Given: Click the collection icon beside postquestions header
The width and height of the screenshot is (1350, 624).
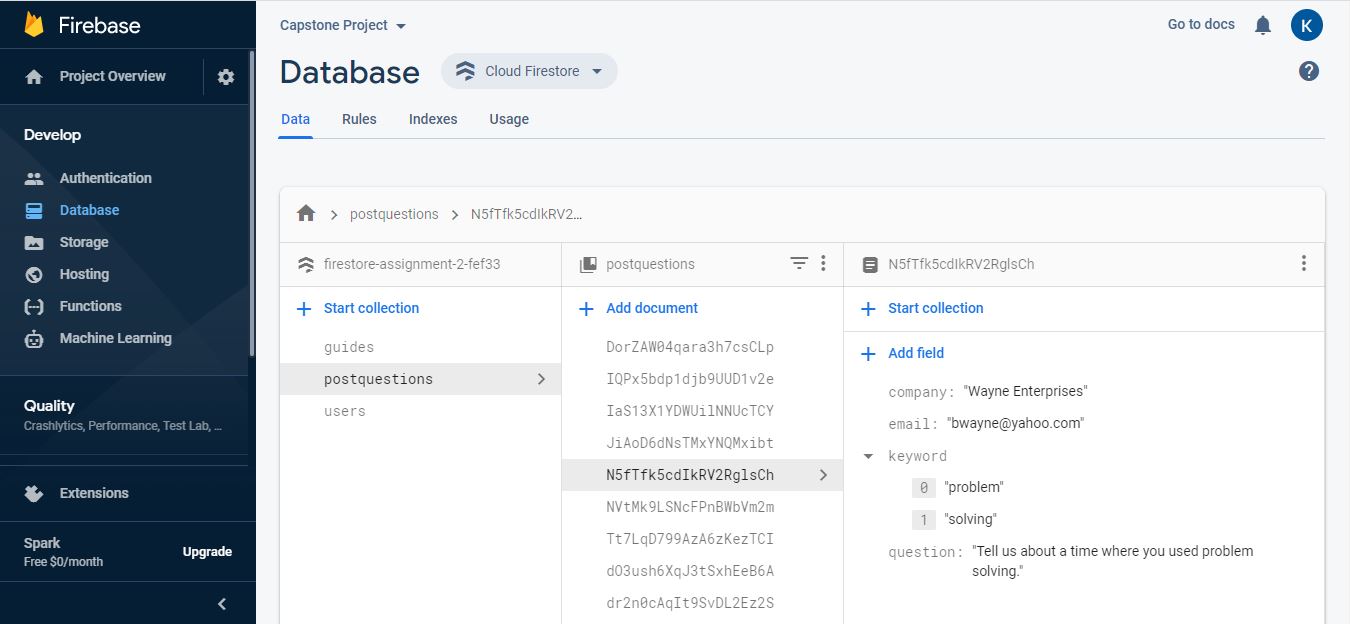Looking at the screenshot, I should [x=588, y=264].
